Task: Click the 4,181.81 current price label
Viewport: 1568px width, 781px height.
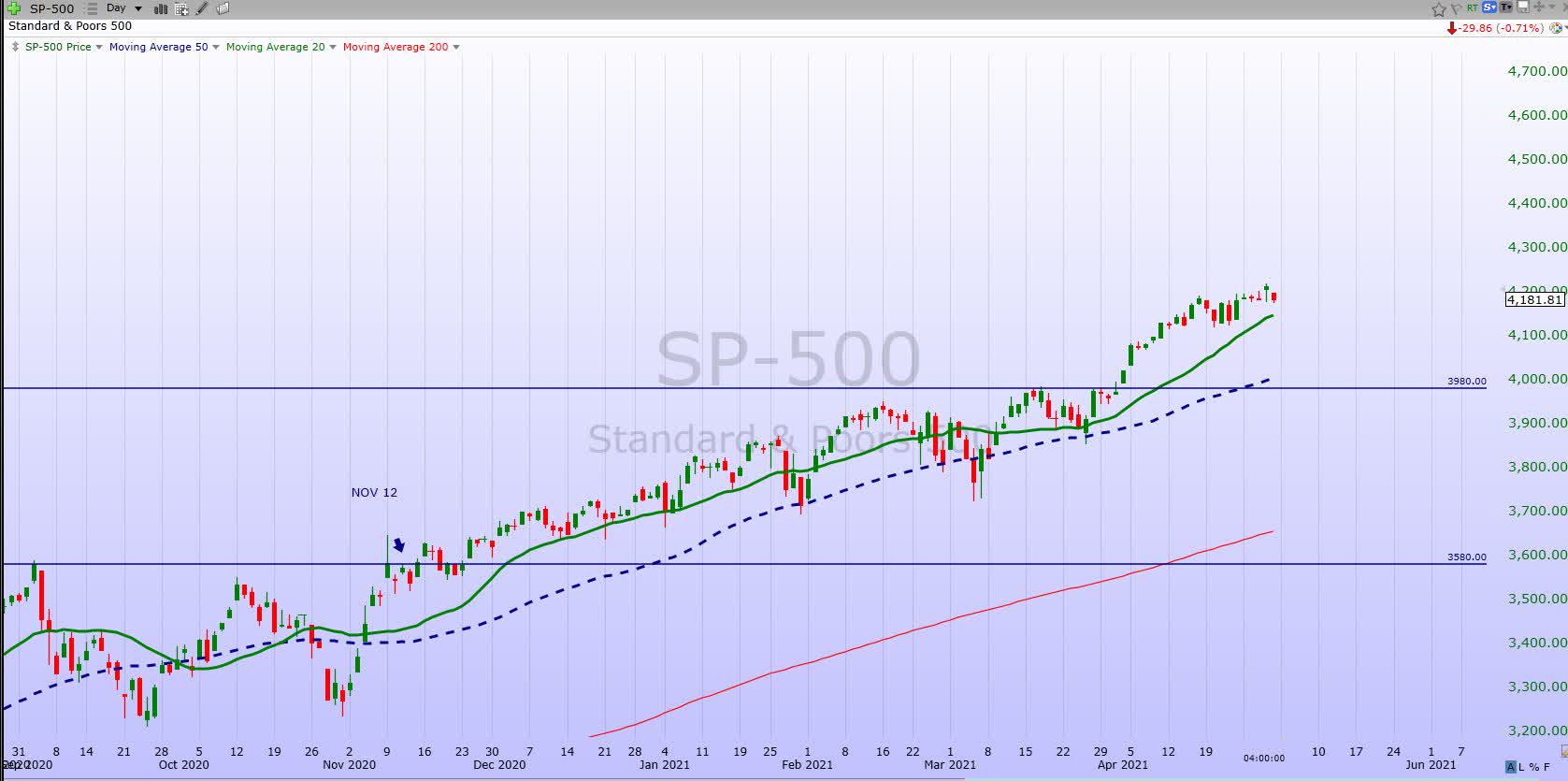Action: [1534, 299]
